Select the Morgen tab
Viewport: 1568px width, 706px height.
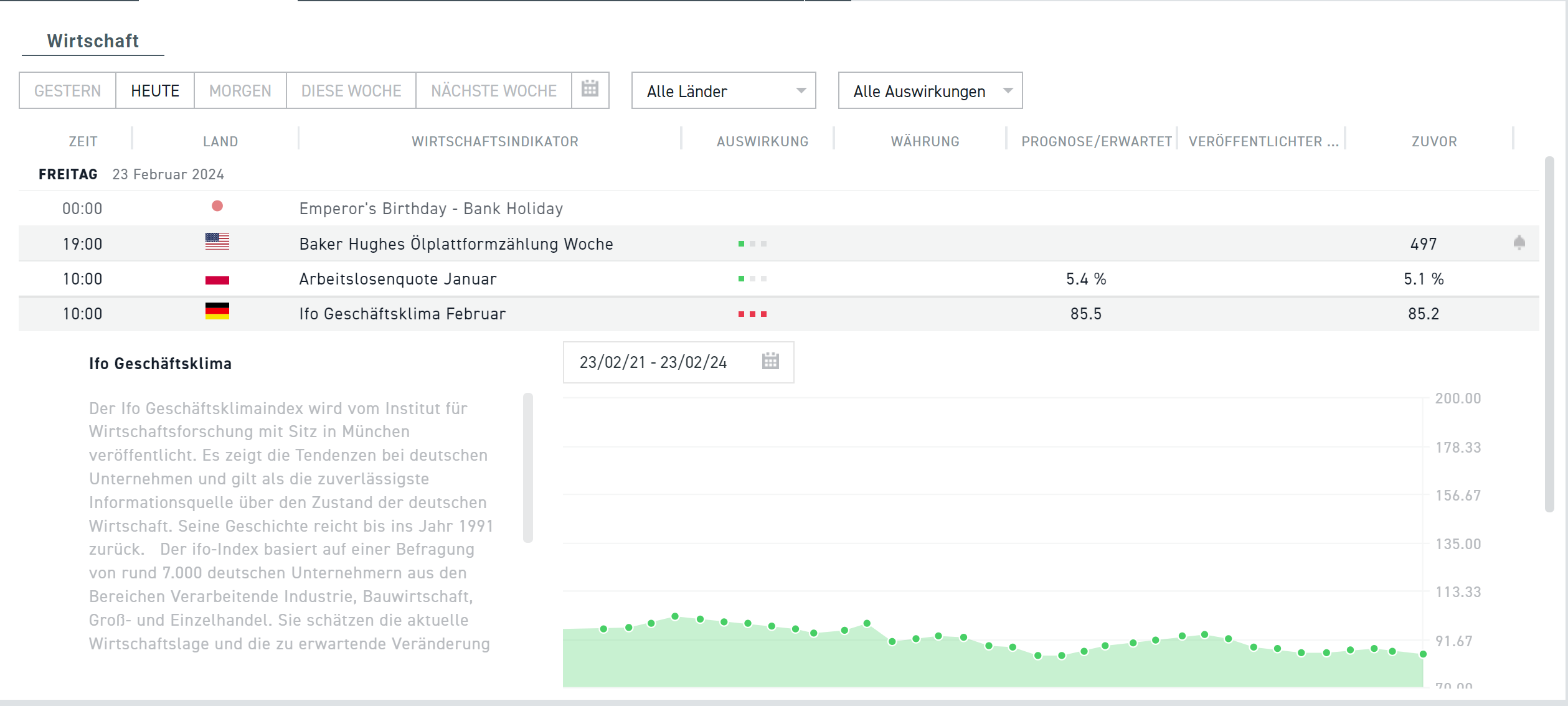coord(240,91)
